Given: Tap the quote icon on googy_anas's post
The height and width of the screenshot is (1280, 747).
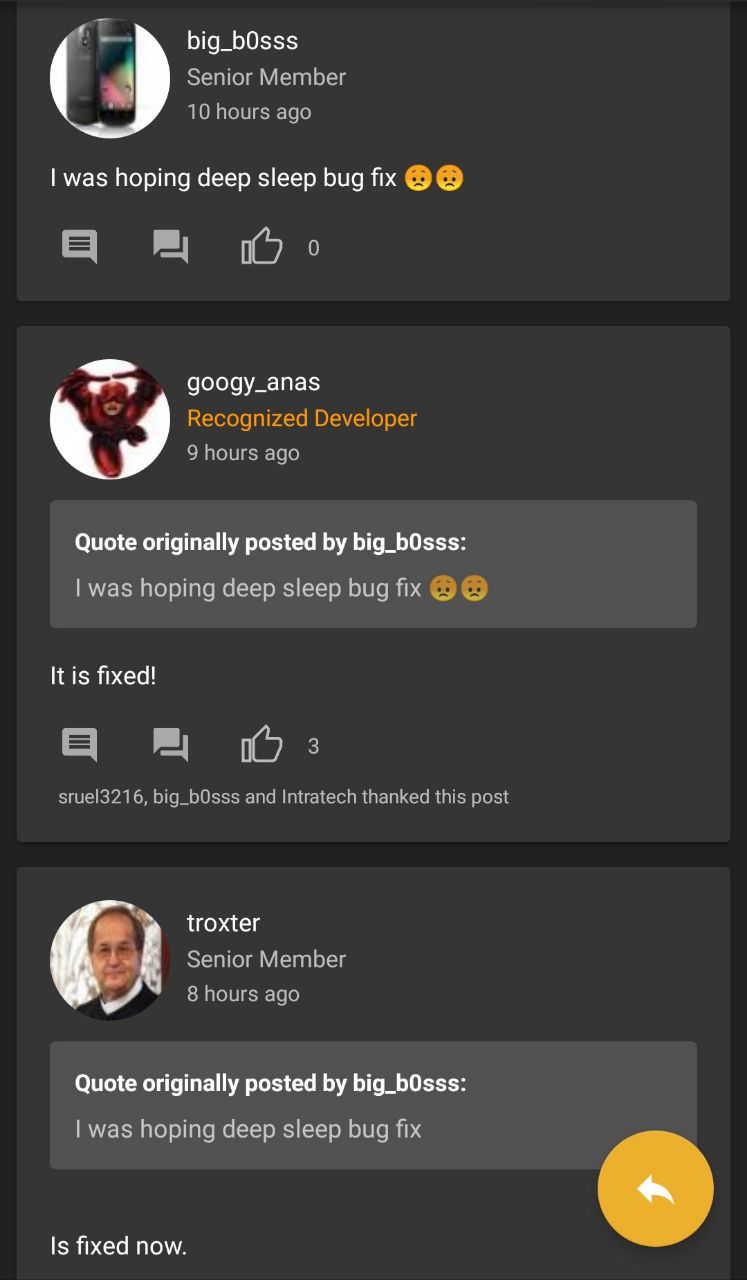Looking at the screenshot, I should 171,744.
